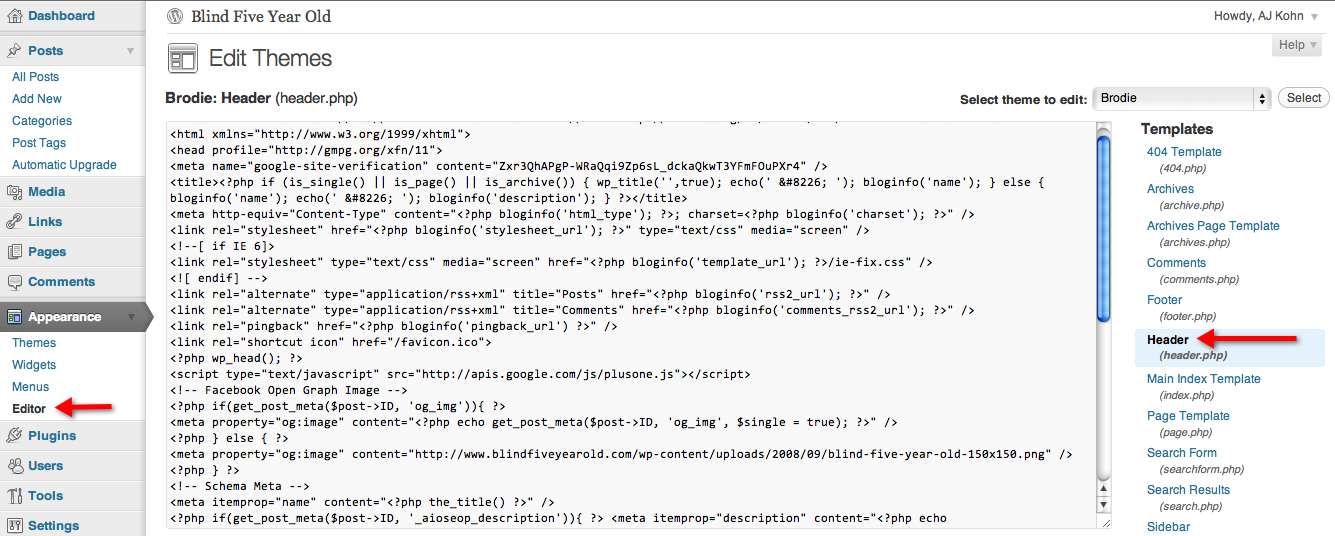
Task: Collapse the Appearance menu arrow
Action: pos(130,317)
